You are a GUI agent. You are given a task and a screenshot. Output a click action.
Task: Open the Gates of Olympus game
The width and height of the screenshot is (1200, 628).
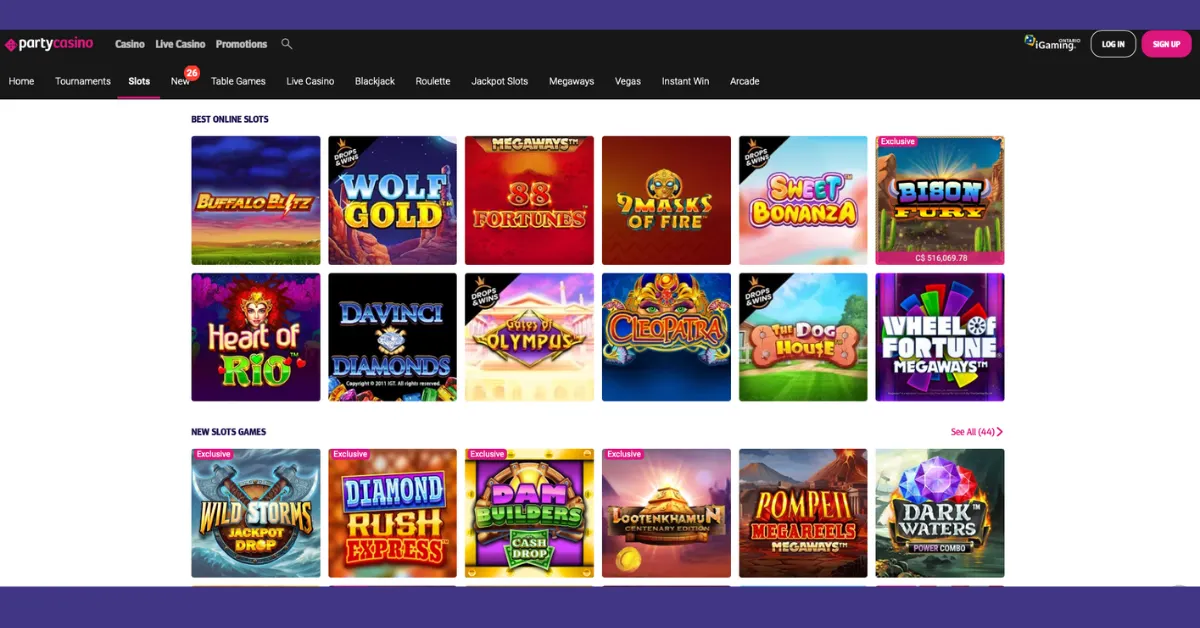coord(529,337)
